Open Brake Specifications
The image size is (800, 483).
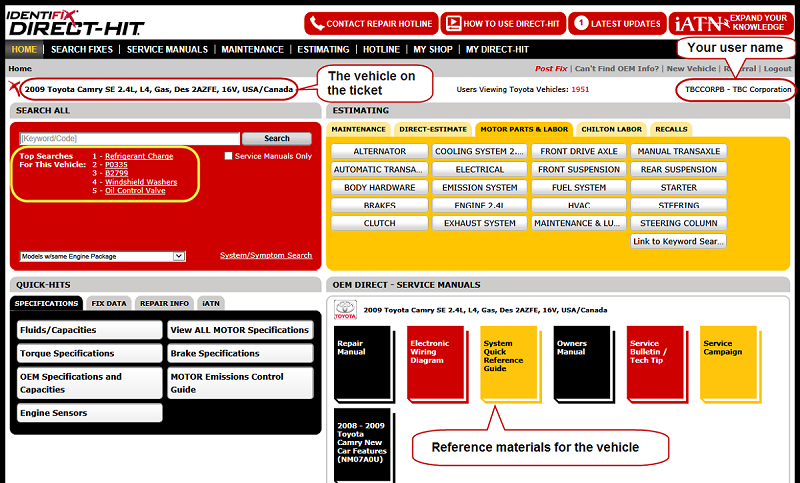[x=240, y=353]
